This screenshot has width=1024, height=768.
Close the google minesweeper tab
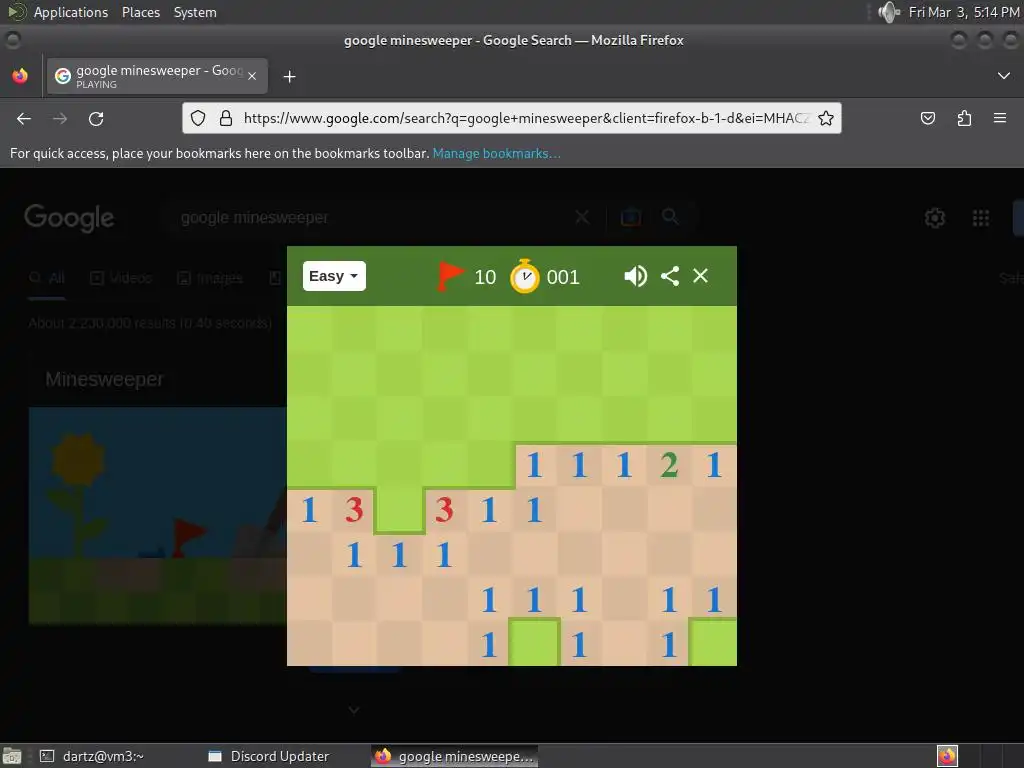(252, 76)
